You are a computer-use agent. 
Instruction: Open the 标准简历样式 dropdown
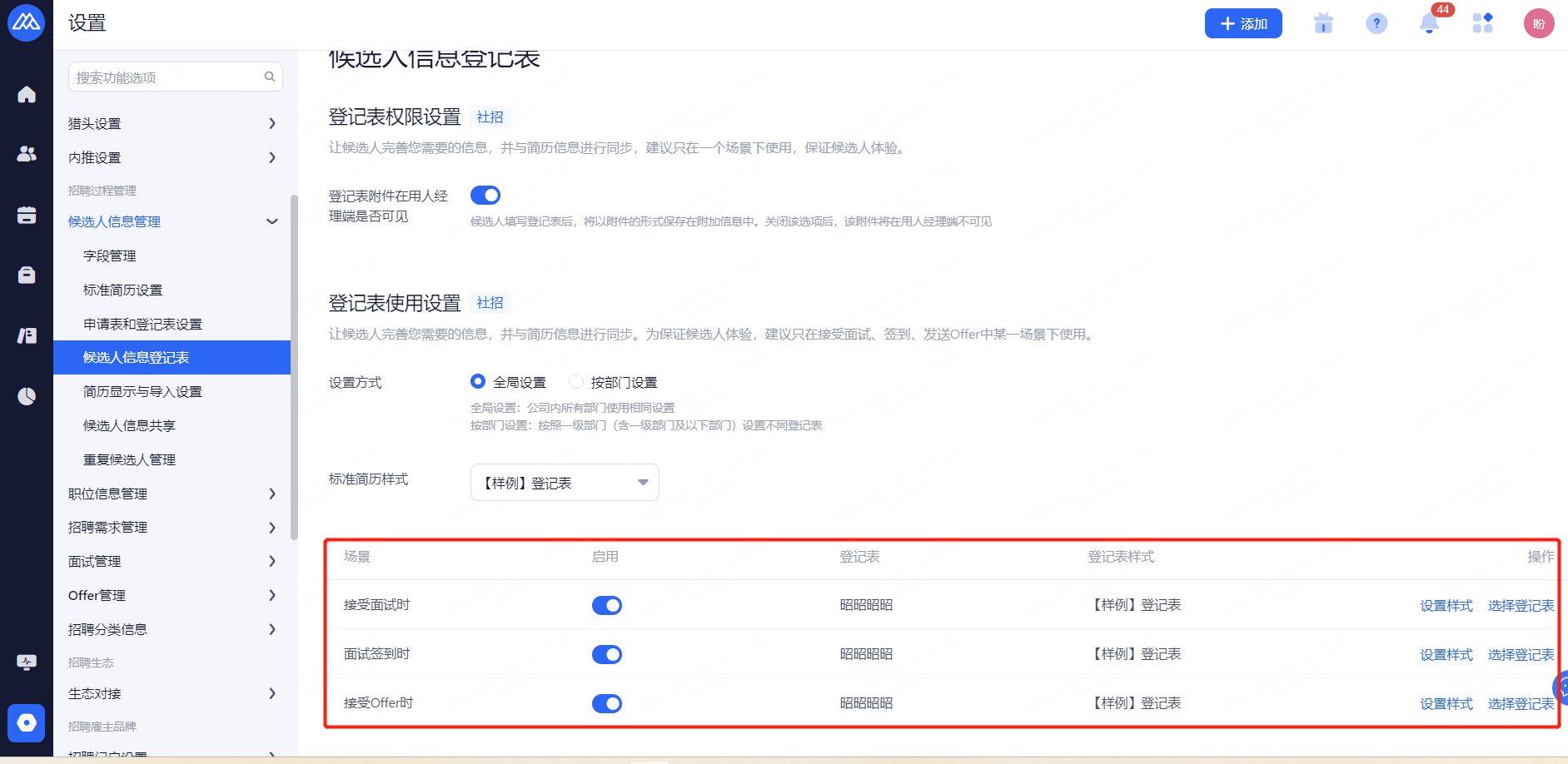(x=565, y=483)
